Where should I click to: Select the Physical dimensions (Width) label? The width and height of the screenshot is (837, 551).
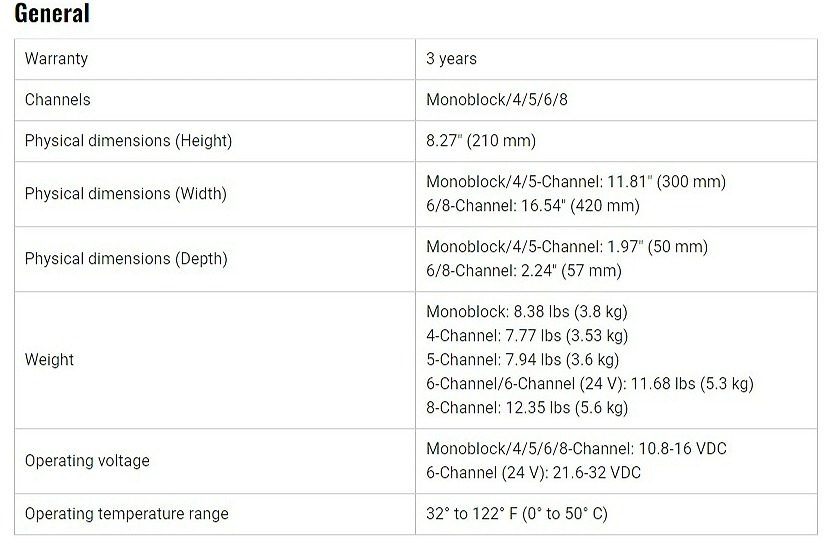pyautogui.click(x=125, y=194)
